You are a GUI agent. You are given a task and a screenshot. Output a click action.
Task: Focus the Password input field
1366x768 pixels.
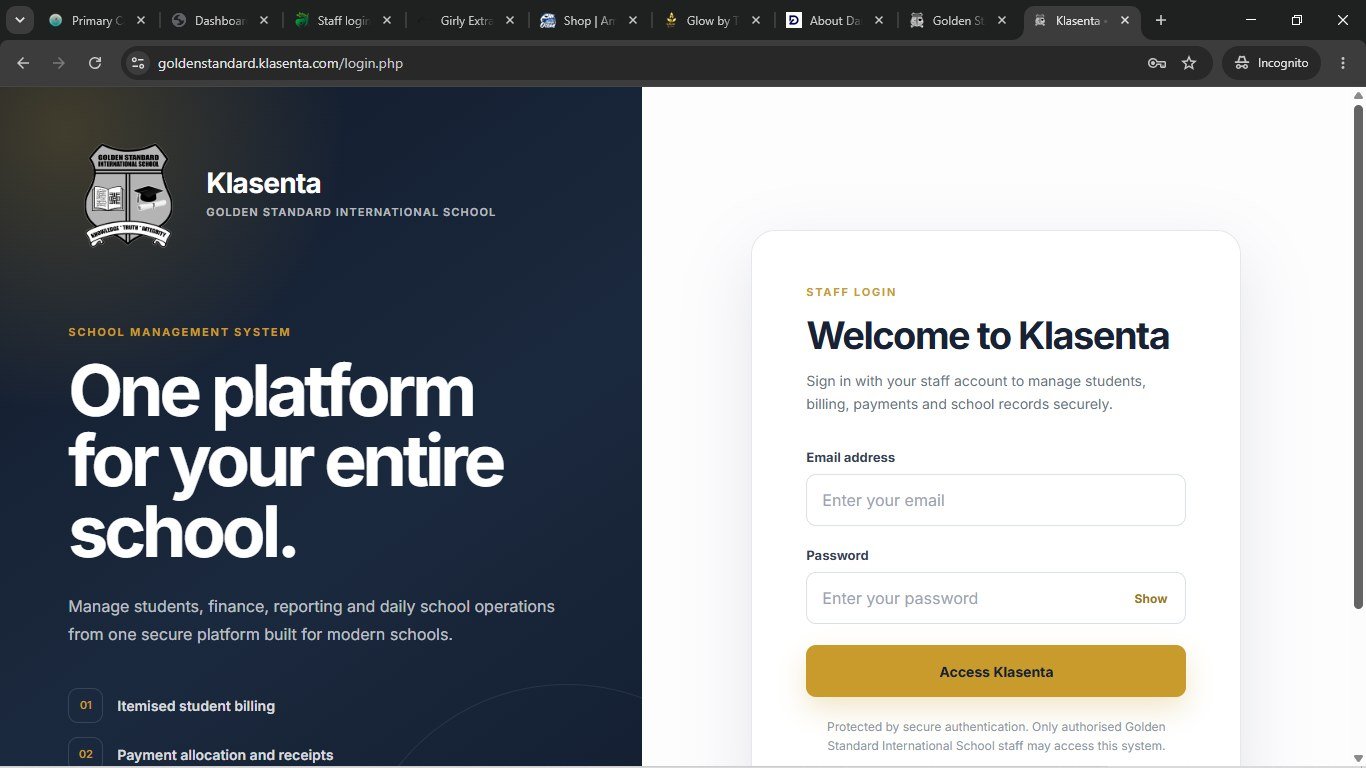click(996, 598)
